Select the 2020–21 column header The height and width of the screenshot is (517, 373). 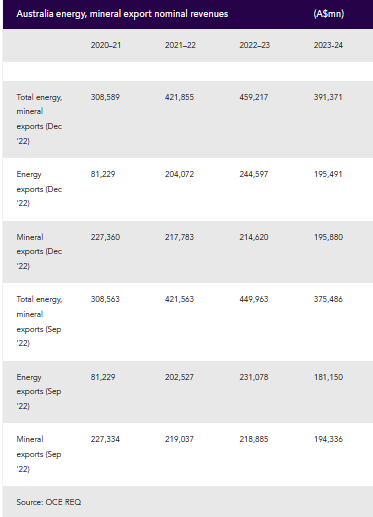pos(106,45)
